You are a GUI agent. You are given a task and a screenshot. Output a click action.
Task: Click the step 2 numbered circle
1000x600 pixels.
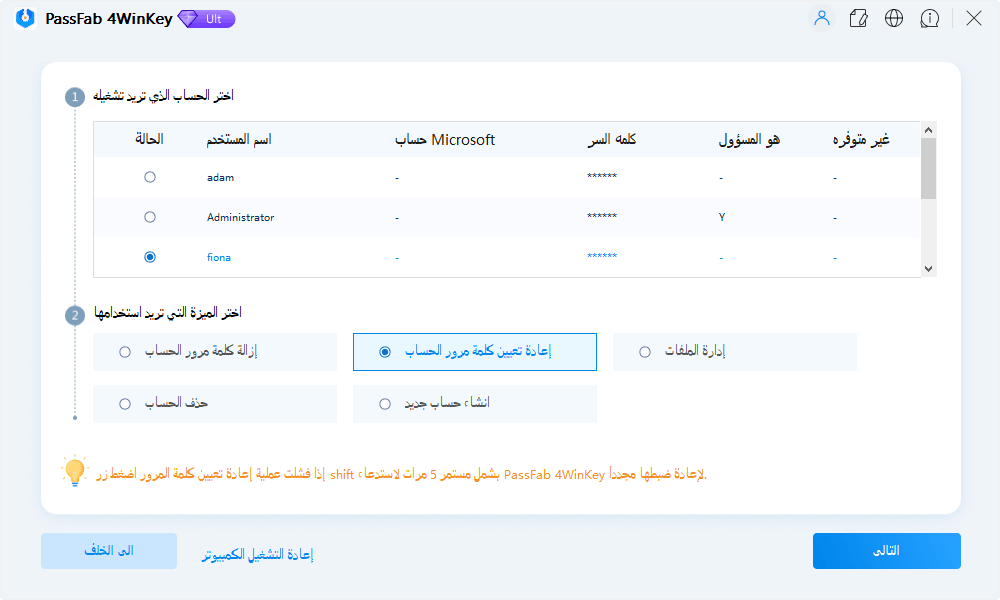click(74, 315)
